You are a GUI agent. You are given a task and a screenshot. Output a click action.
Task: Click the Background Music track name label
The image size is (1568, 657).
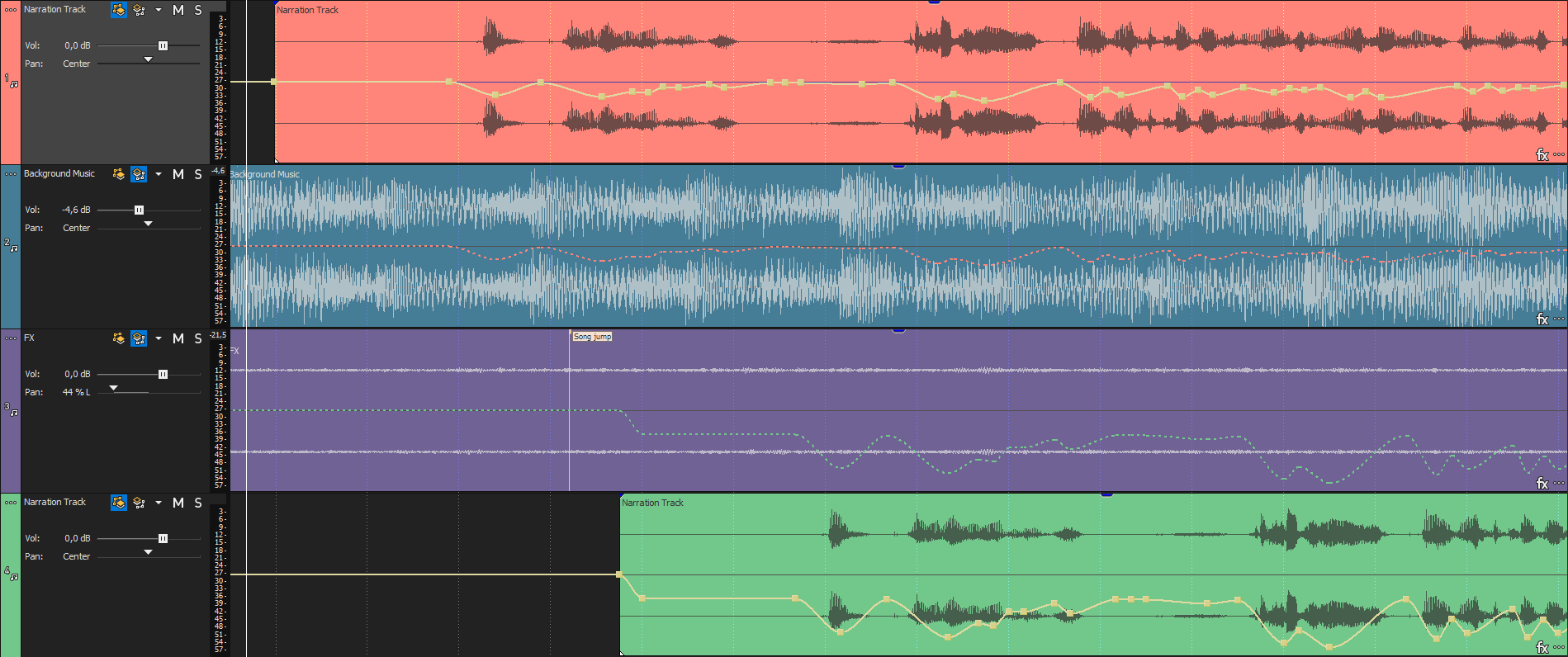coord(59,173)
